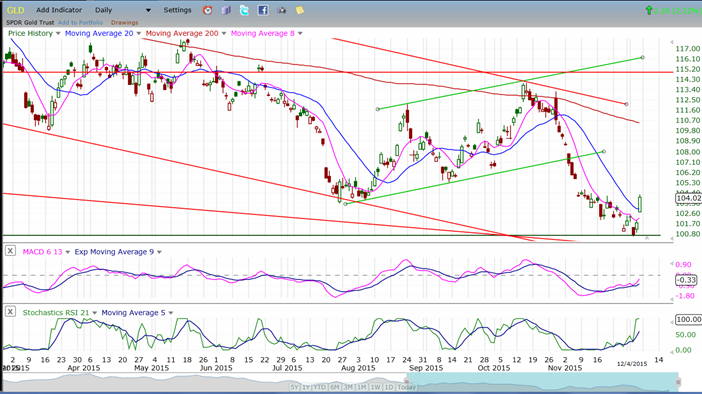This screenshot has width=702, height=394.
Task: Open the Settings menu
Action: [x=177, y=10]
